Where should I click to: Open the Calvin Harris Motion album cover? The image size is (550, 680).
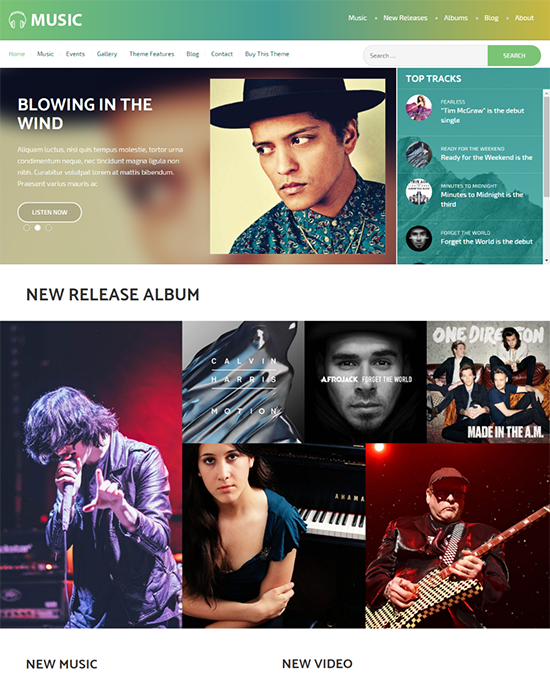(243, 382)
